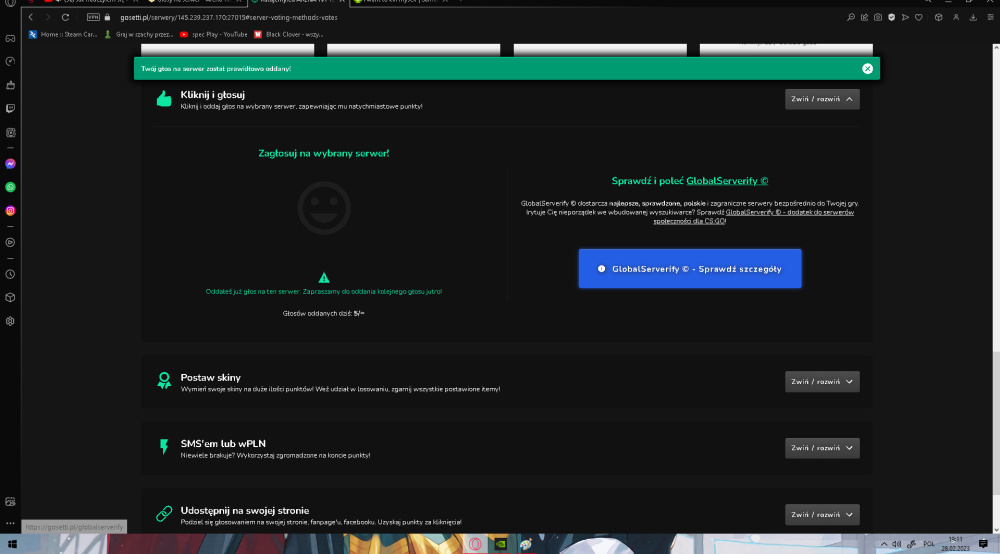The width and height of the screenshot is (1000, 554).
Task: Click the zoom-out magnifier icon in toolbar
Action: click(x=851, y=17)
